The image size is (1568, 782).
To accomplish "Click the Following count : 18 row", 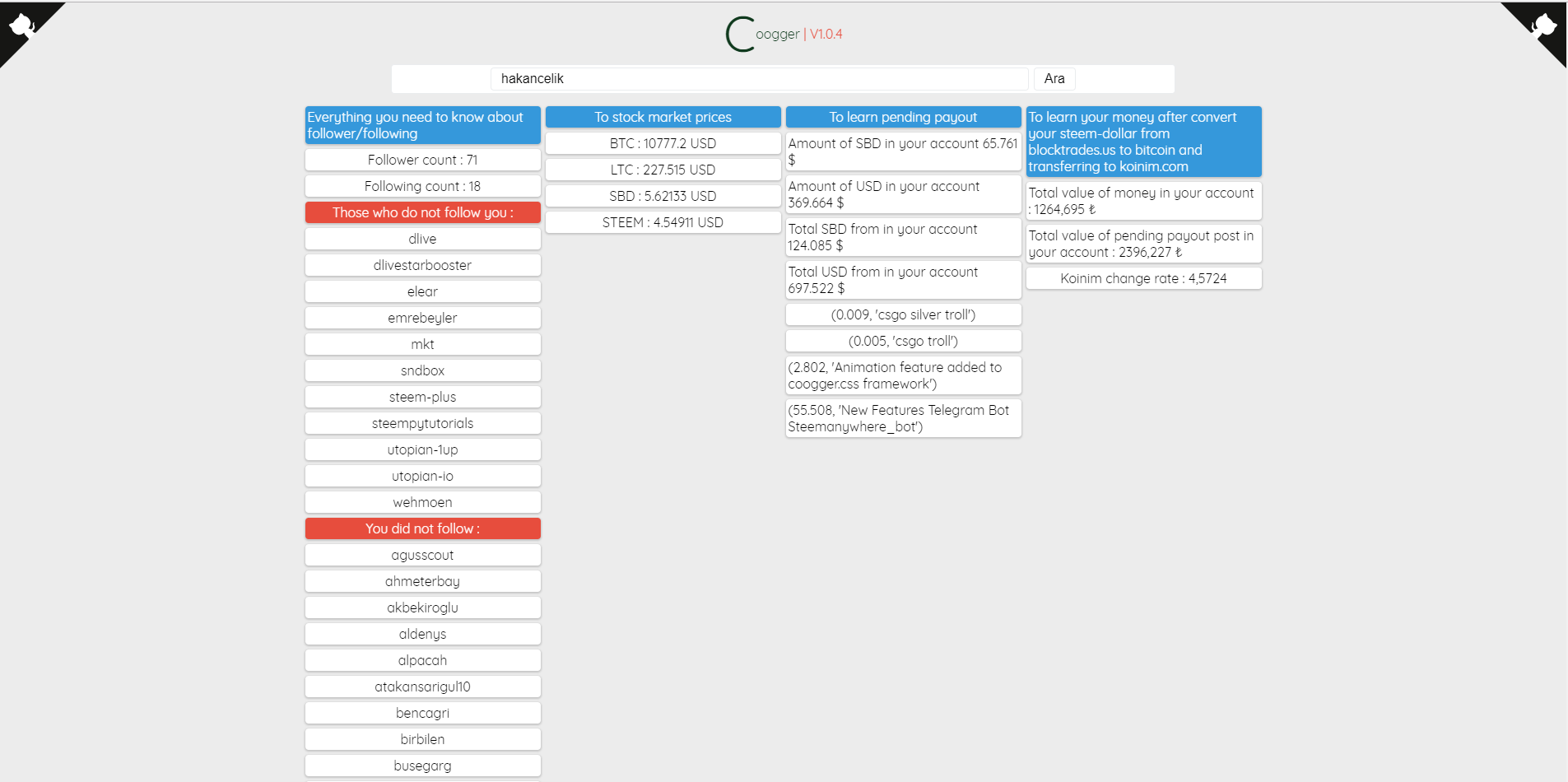I will click(423, 186).
